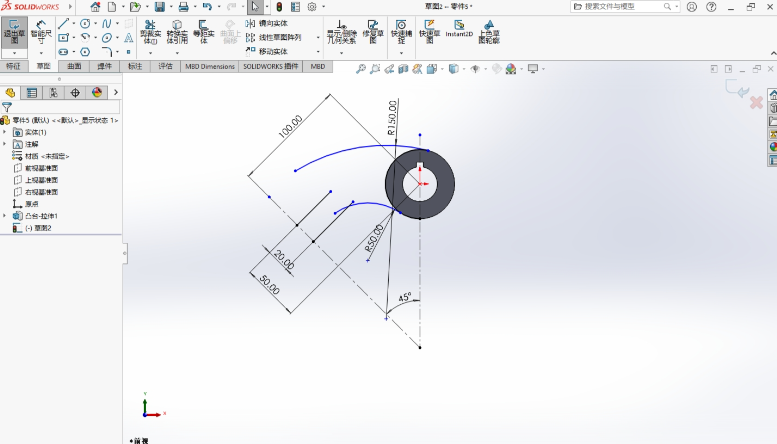Viewport: 777px width, 444px height.
Task: Switch to the 标注 tab
Action: pyautogui.click(x=135, y=66)
